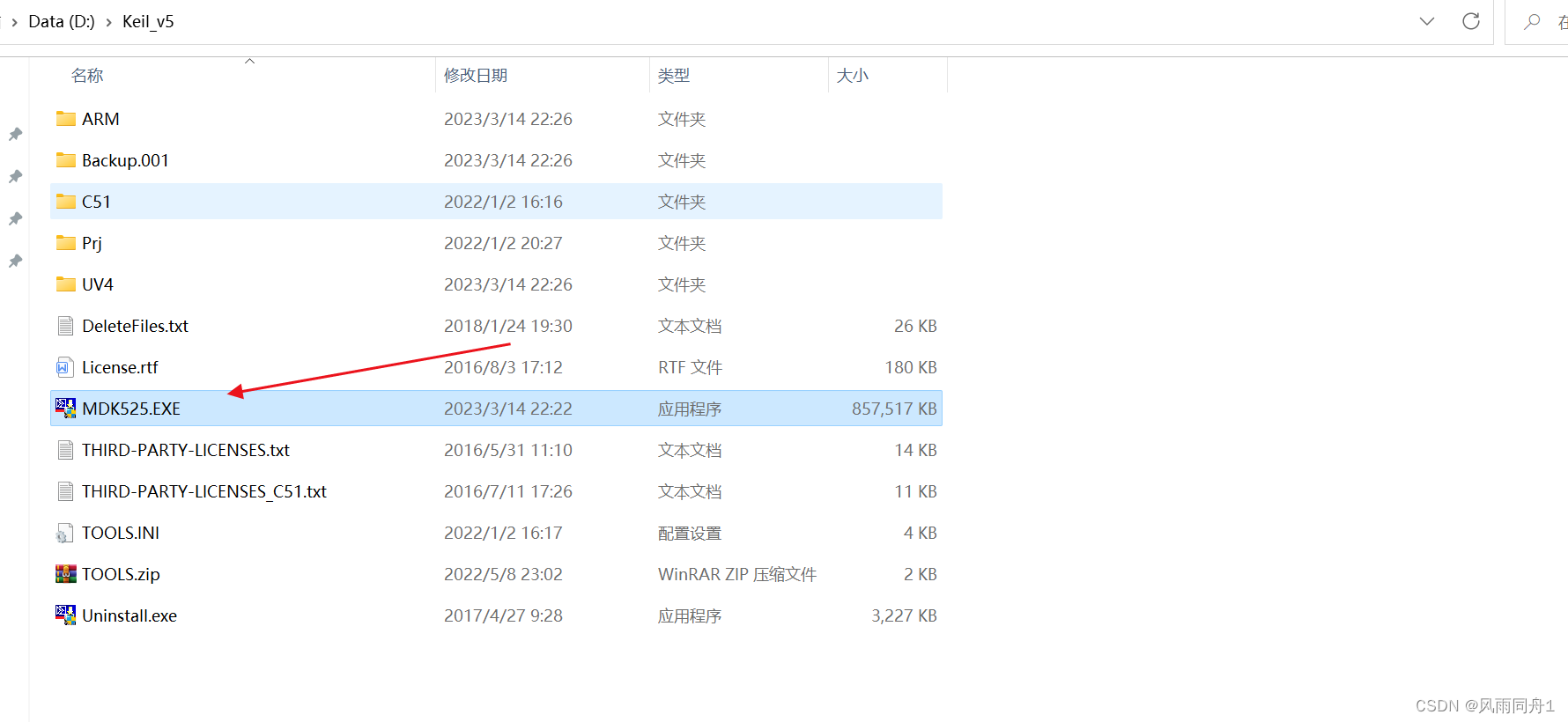Select the DeleteFiles.txt file name
The image size is (1568, 722).
tap(135, 326)
